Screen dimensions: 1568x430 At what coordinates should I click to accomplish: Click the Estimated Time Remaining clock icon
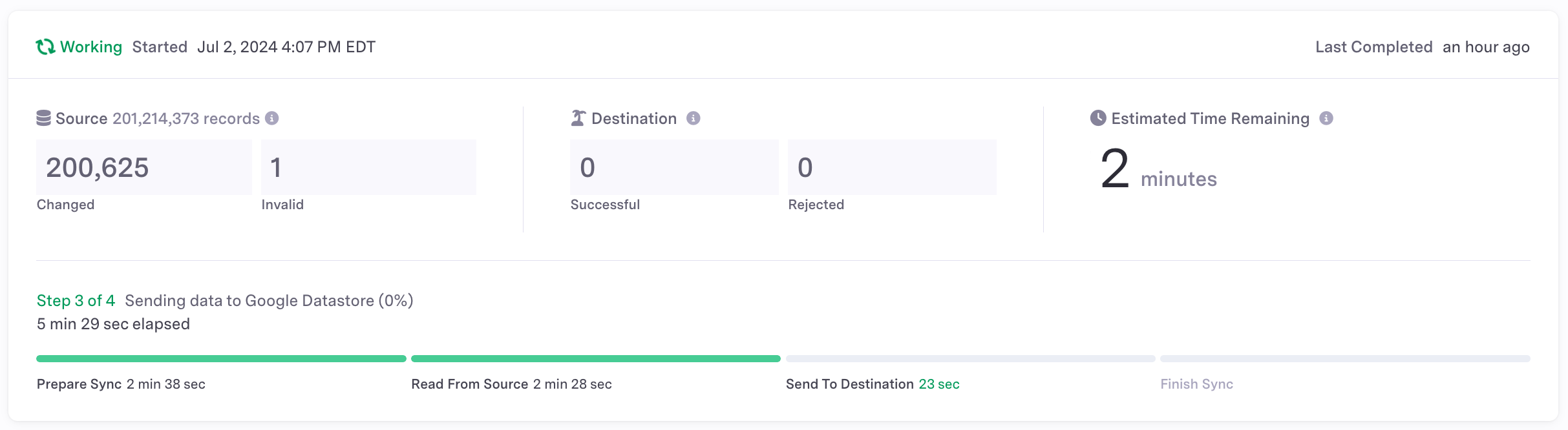1098,118
